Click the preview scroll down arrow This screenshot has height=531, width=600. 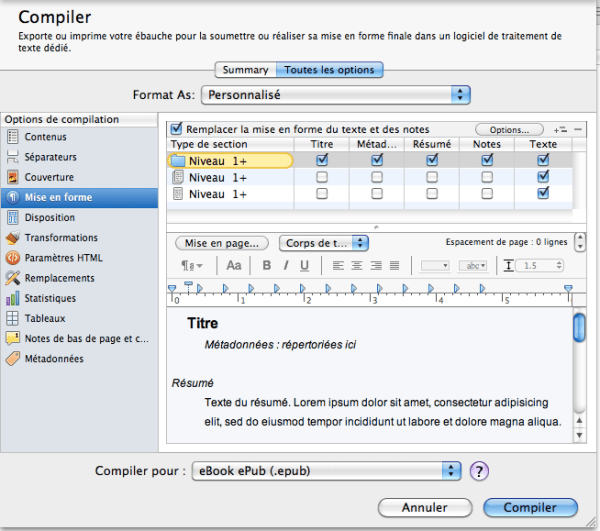point(579,435)
